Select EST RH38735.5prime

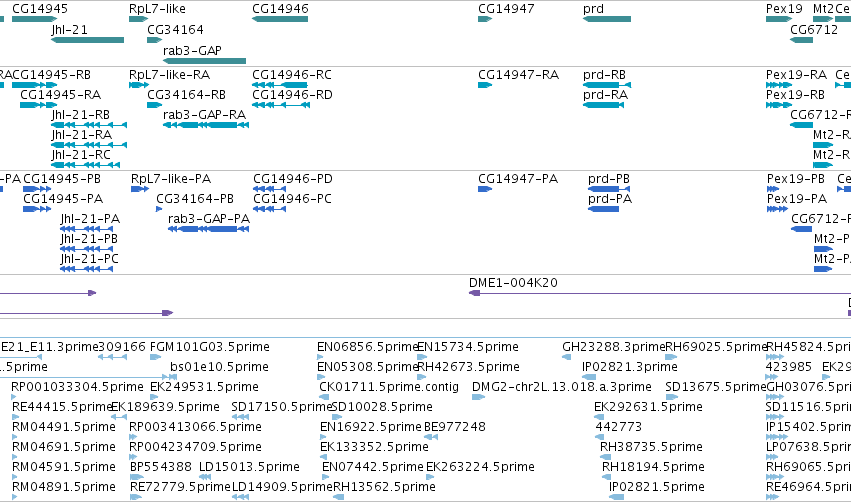coord(605,457)
